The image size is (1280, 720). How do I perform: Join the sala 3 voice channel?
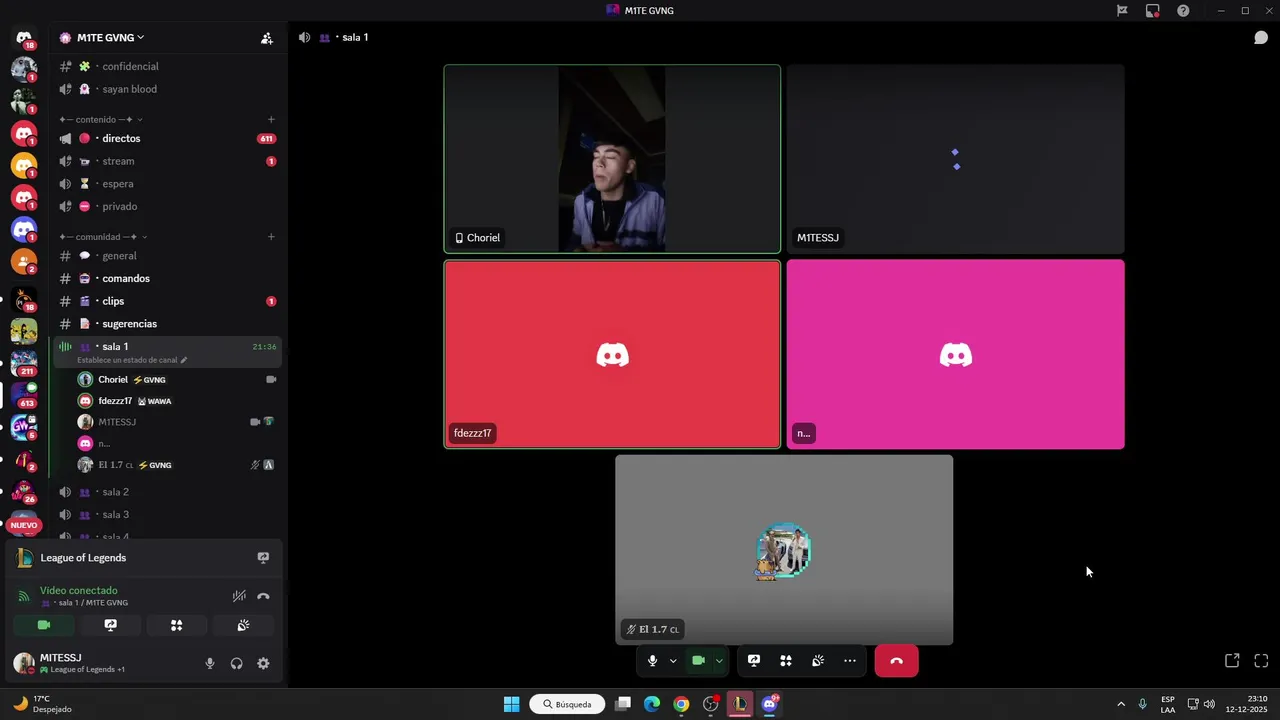(168, 515)
